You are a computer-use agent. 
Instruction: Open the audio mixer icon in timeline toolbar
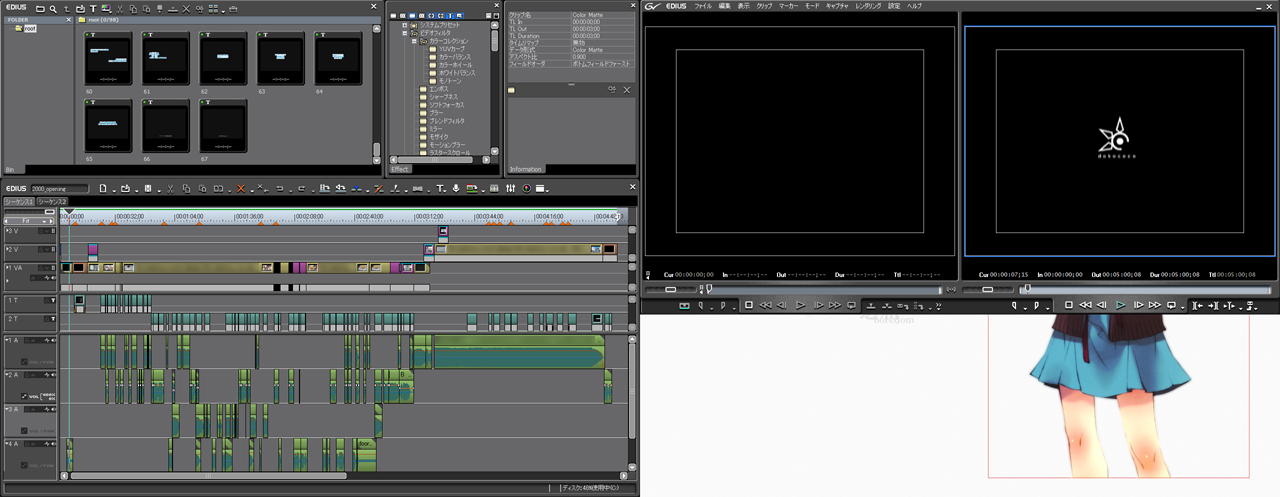[510, 189]
